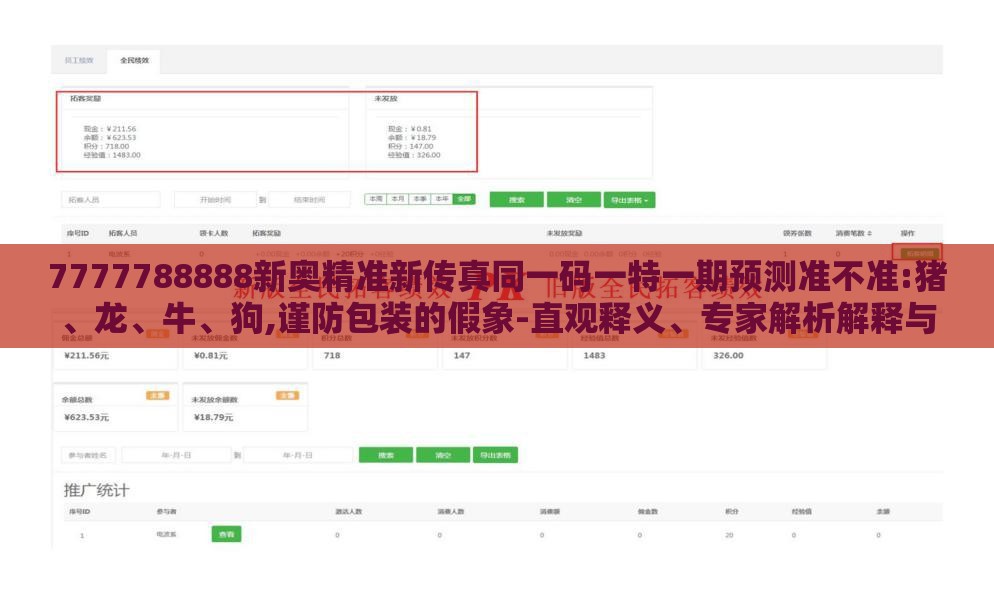Select the 积分：718.00 line
Screen dimensions: 994x592
click(106, 146)
